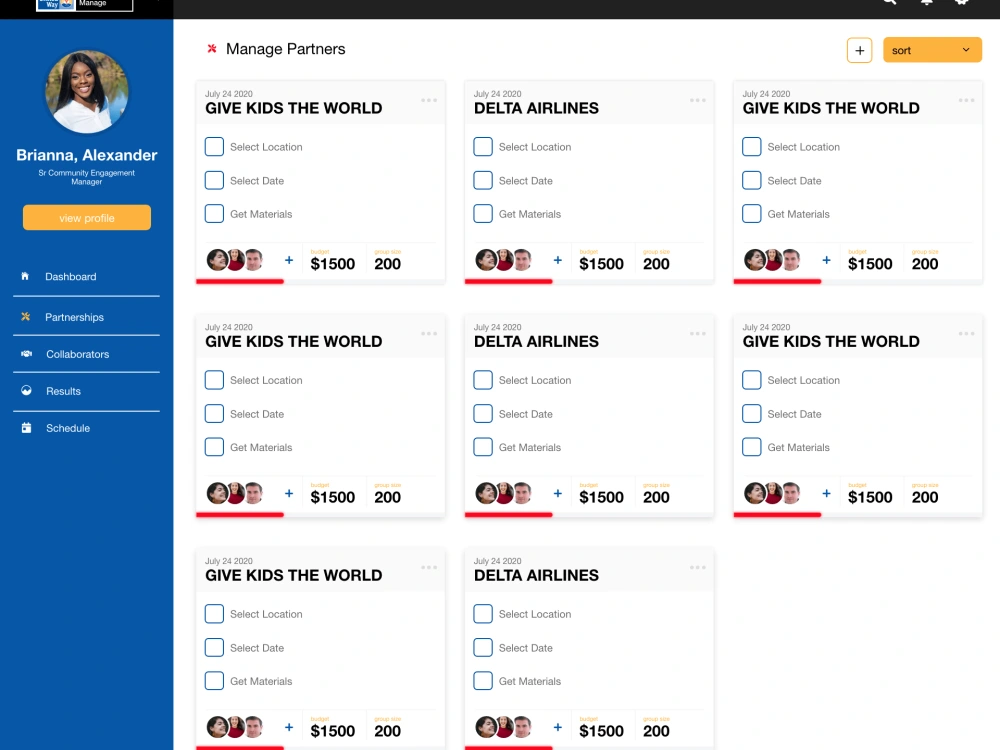Tick Get Materials on the middle-right Give Kids the World card
This screenshot has height=750, width=1000.
(752, 447)
